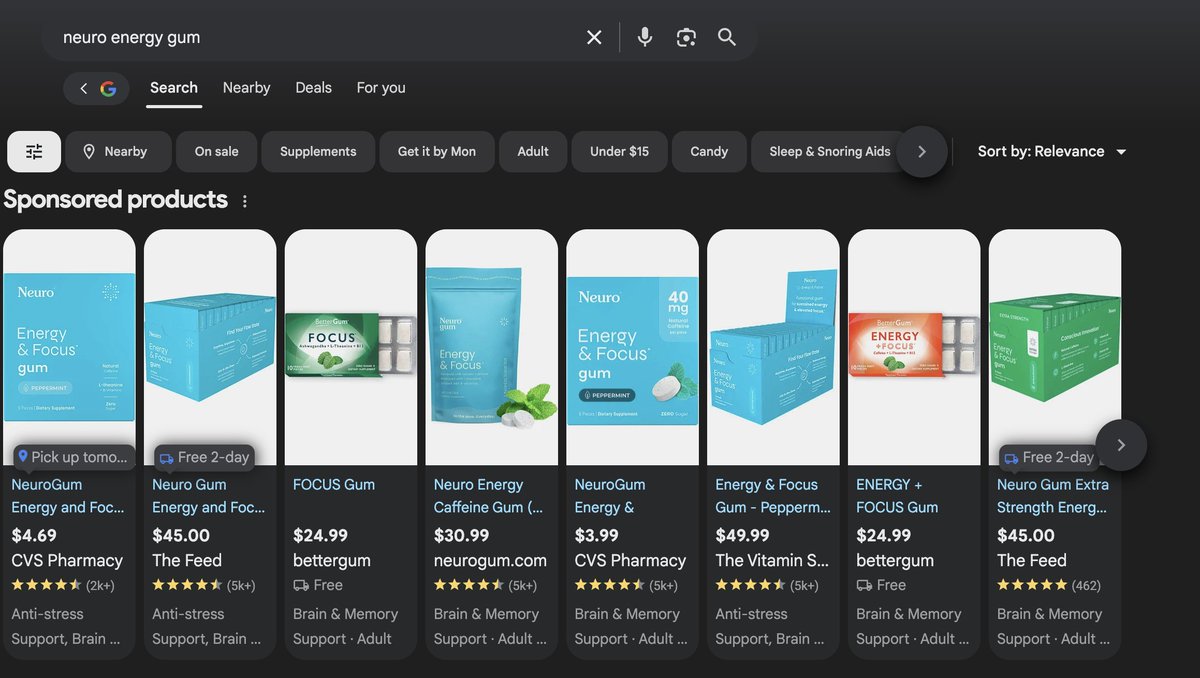Open Google Lens image search icon

pyautogui.click(x=686, y=37)
